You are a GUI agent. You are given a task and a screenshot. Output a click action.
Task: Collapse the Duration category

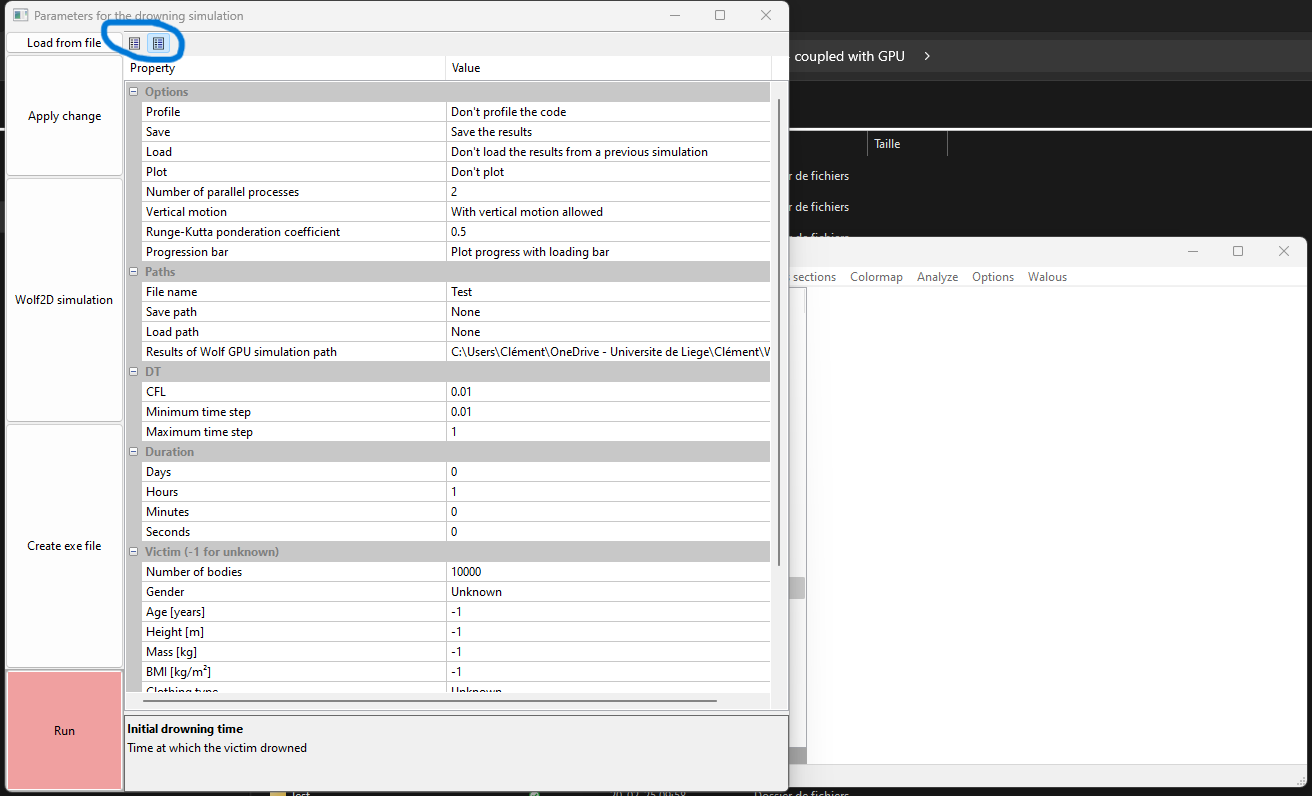(133, 452)
